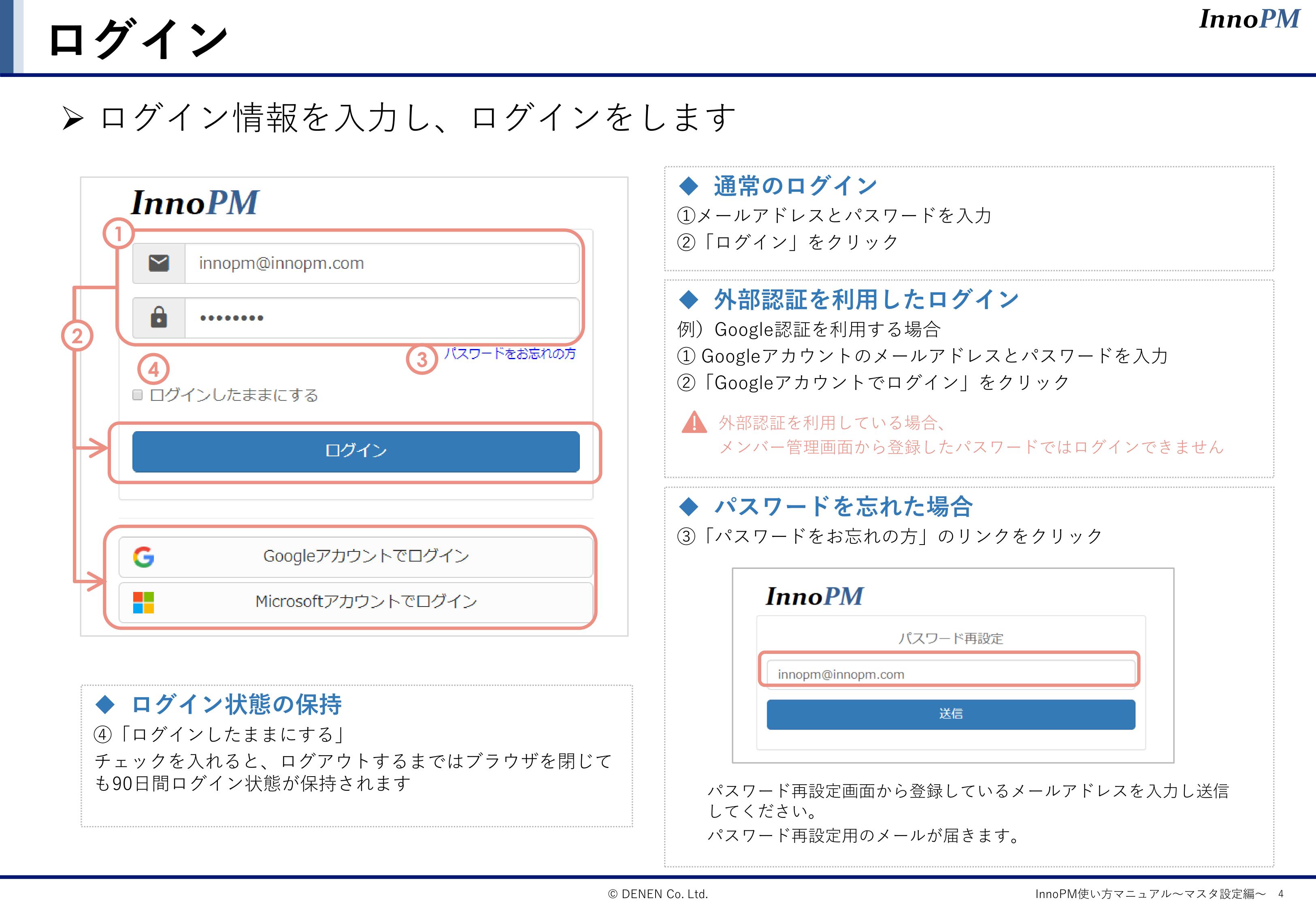Viewport: 1316px width, 911px height.
Task: Click the Google logo icon
Action: (x=143, y=557)
